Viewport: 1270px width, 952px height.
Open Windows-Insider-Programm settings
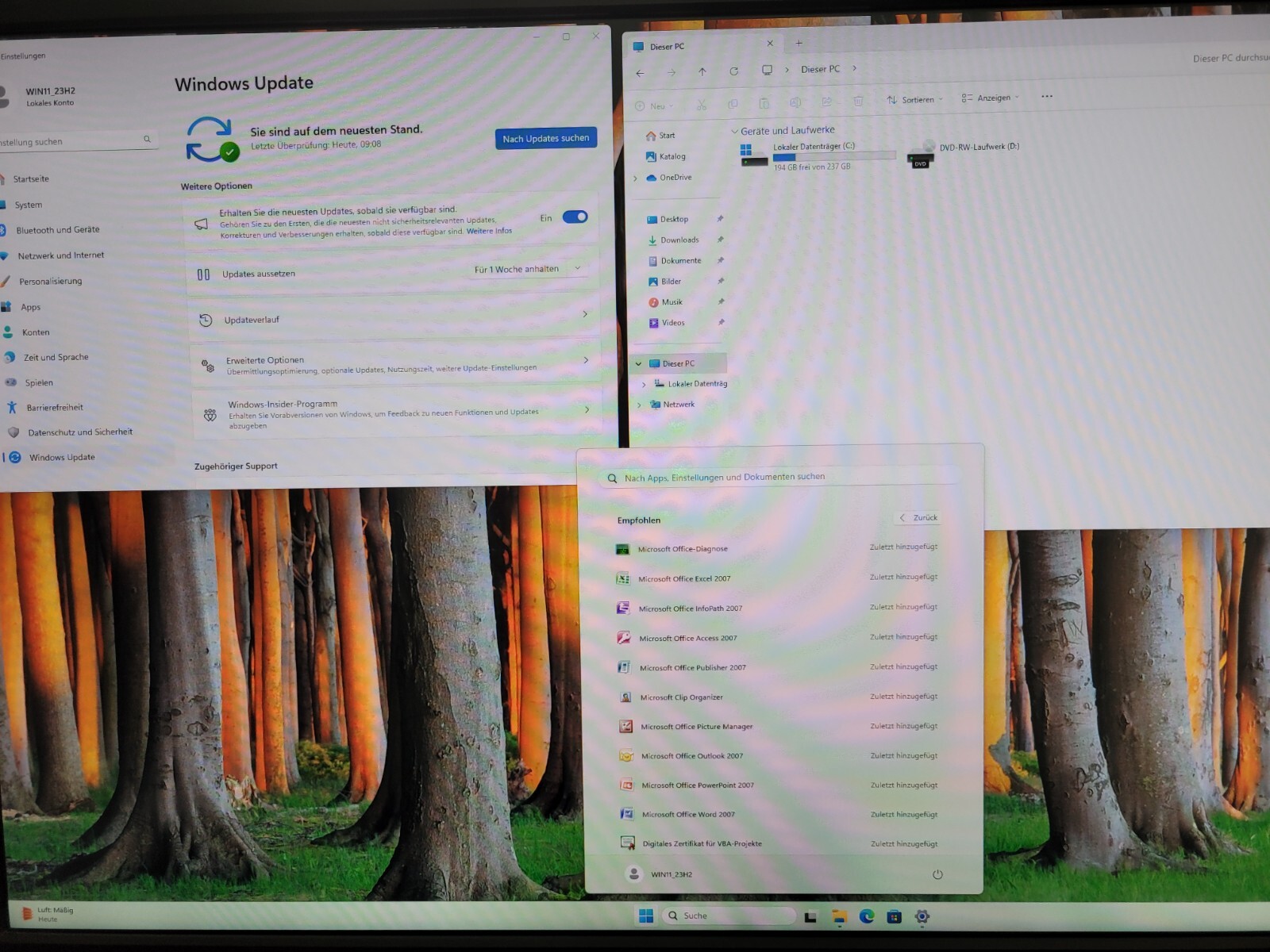(x=398, y=413)
